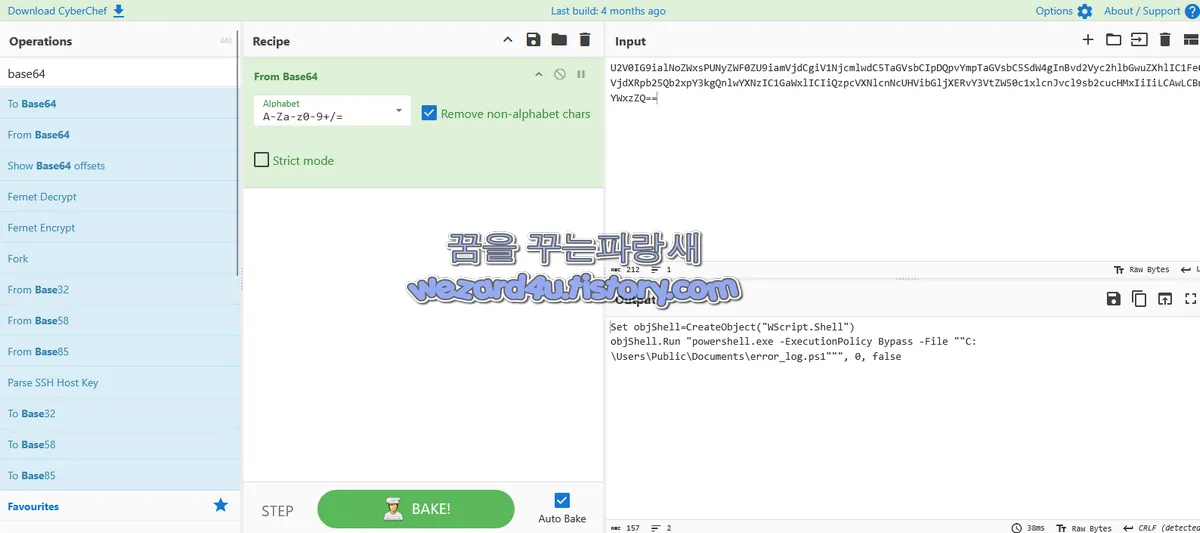Image resolution: width=1200 pixels, height=533 pixels.
Task: Click the Favourites star icon
Action: click(x=221, y=506)
